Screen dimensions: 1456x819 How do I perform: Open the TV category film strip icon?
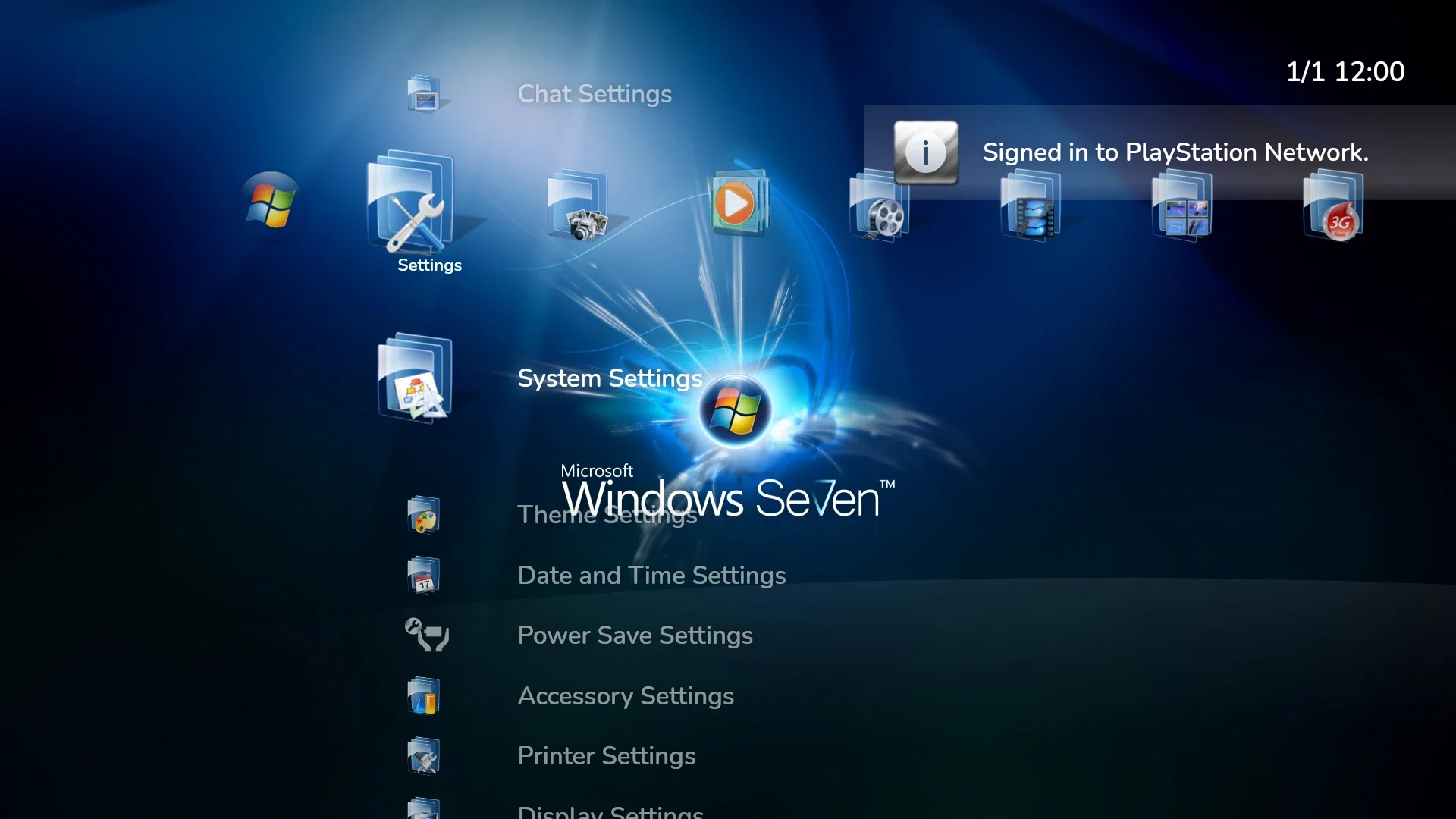pos(1031,206)
